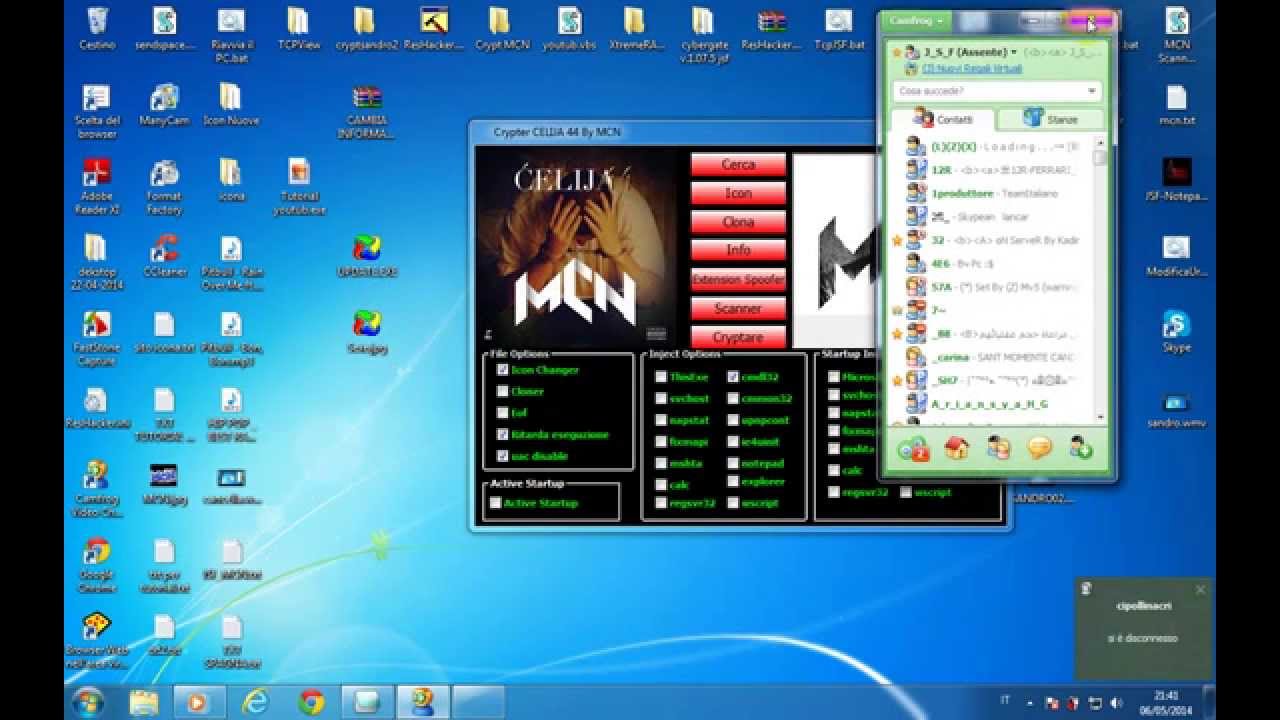Select the Cestino recycle bin icon
1280x720 pixels.
click(98, 29)
